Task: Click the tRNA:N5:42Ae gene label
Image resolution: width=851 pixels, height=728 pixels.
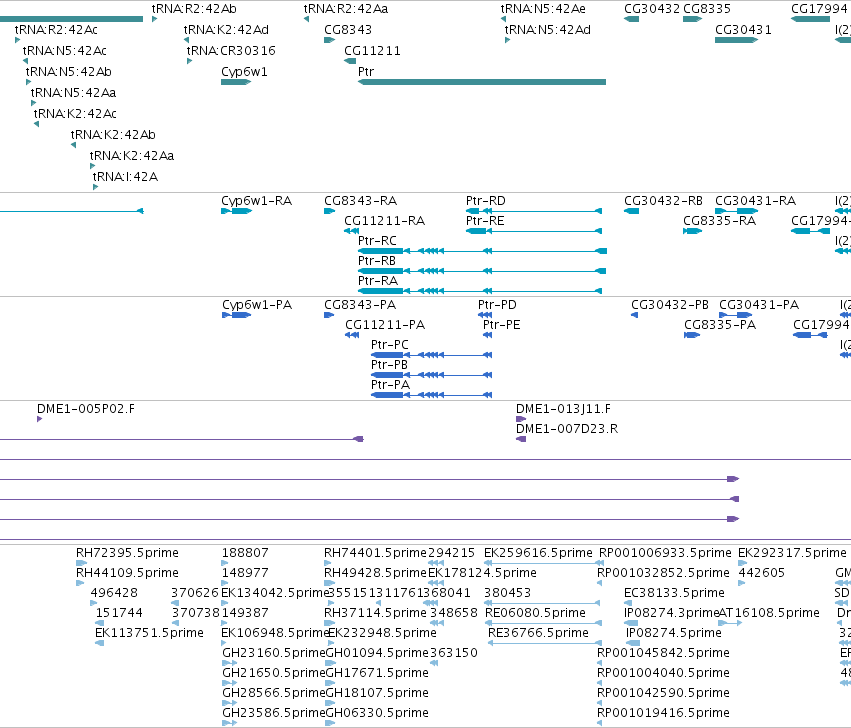Action: click(x=543, y=9)
